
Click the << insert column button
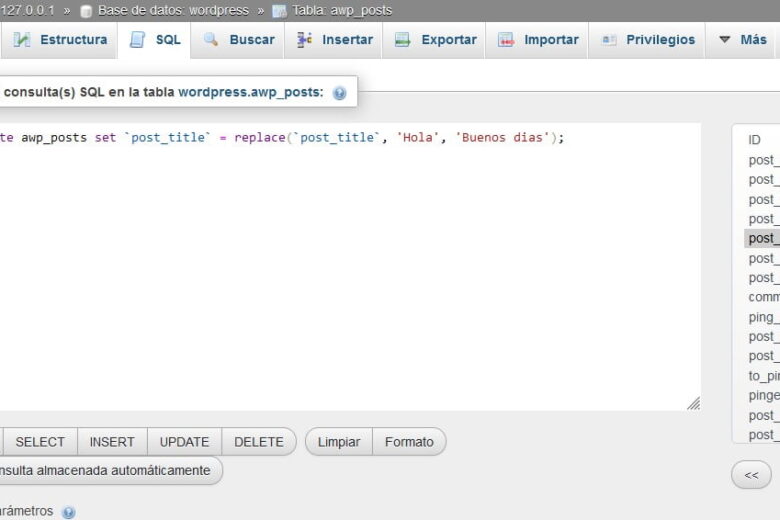pos(751,475)
